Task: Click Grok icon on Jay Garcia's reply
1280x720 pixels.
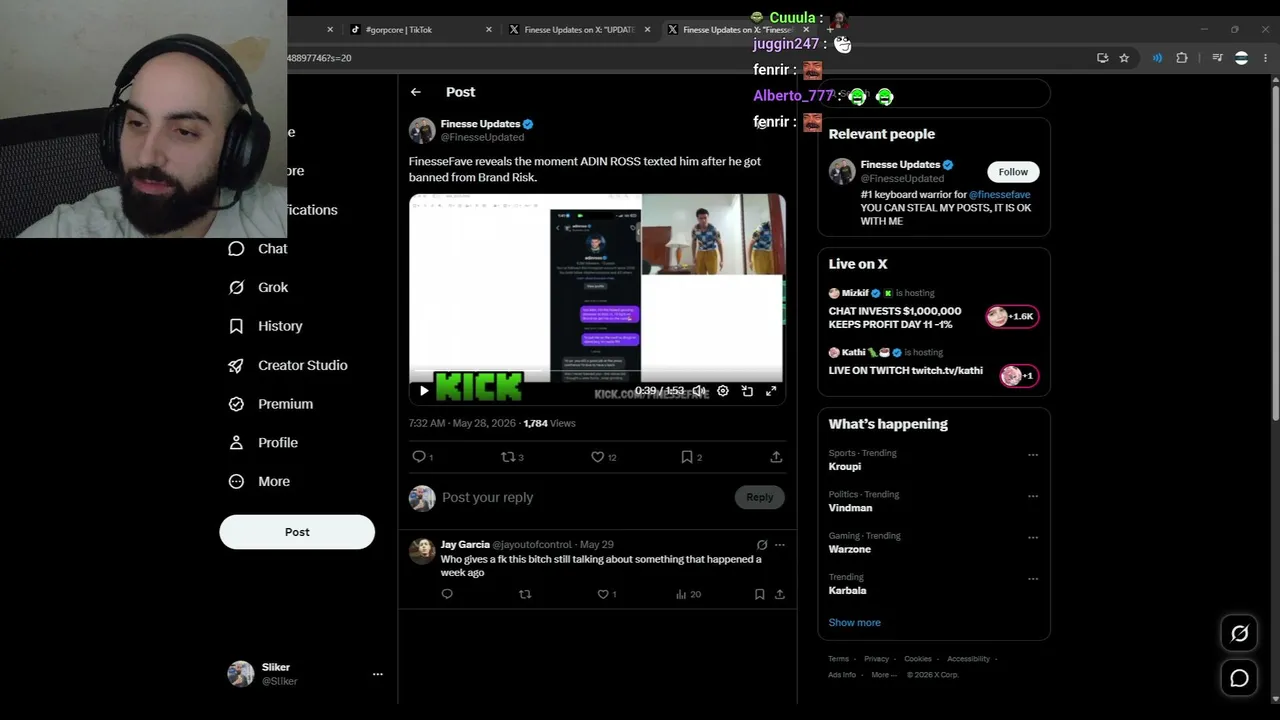Action: (x=762, y=545)
